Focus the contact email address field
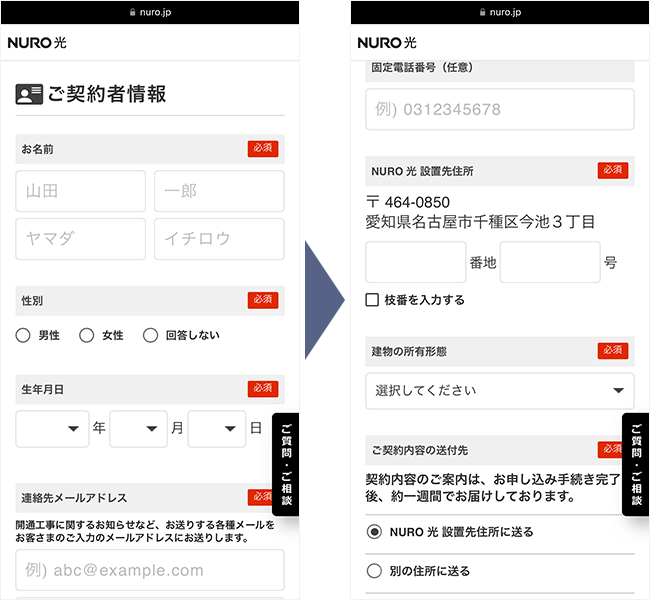The width and height of the screenshot is (650, 600). (150, 570)
